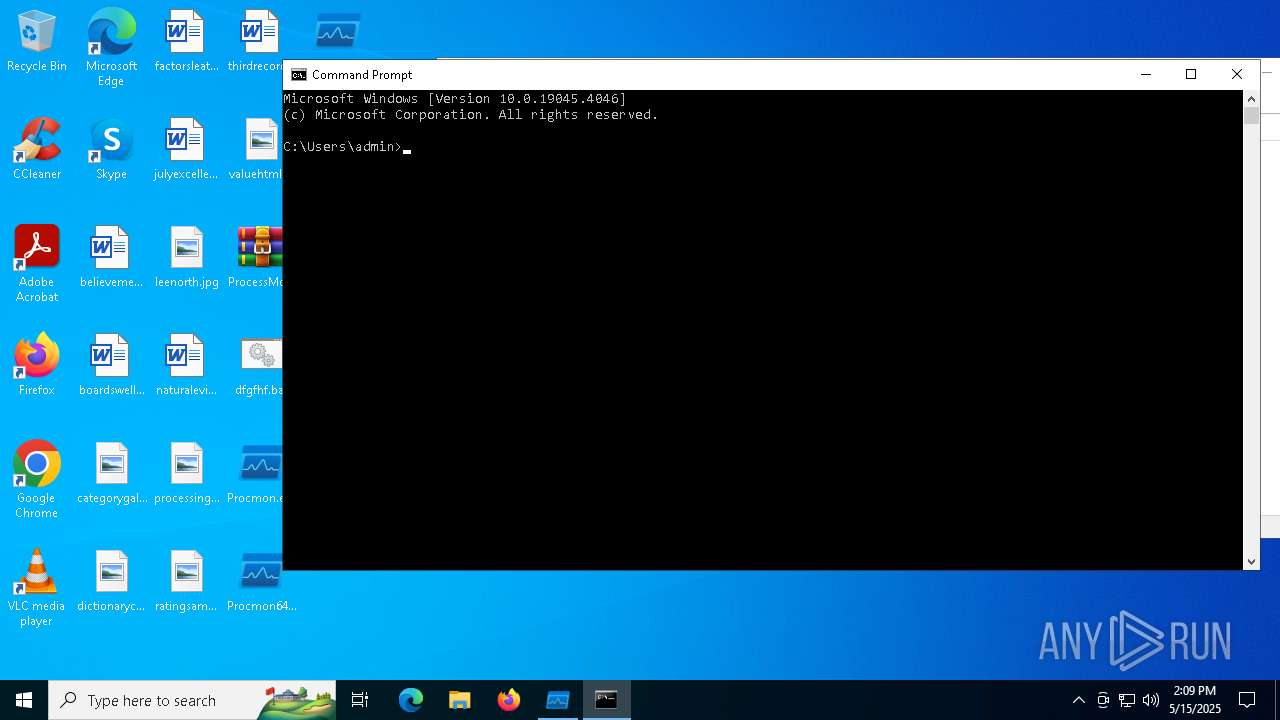The width and height of the screenshot is (1280, 720).
Task: Open Firefox desktop shortcut
Action: point(36,366)
